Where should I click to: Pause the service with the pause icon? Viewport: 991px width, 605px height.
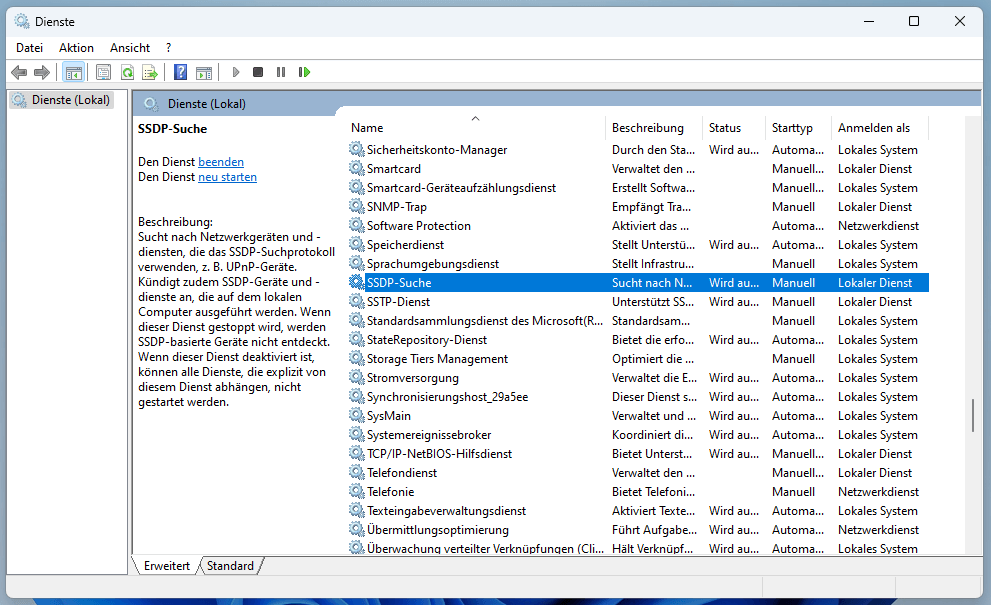pos(281,72)
